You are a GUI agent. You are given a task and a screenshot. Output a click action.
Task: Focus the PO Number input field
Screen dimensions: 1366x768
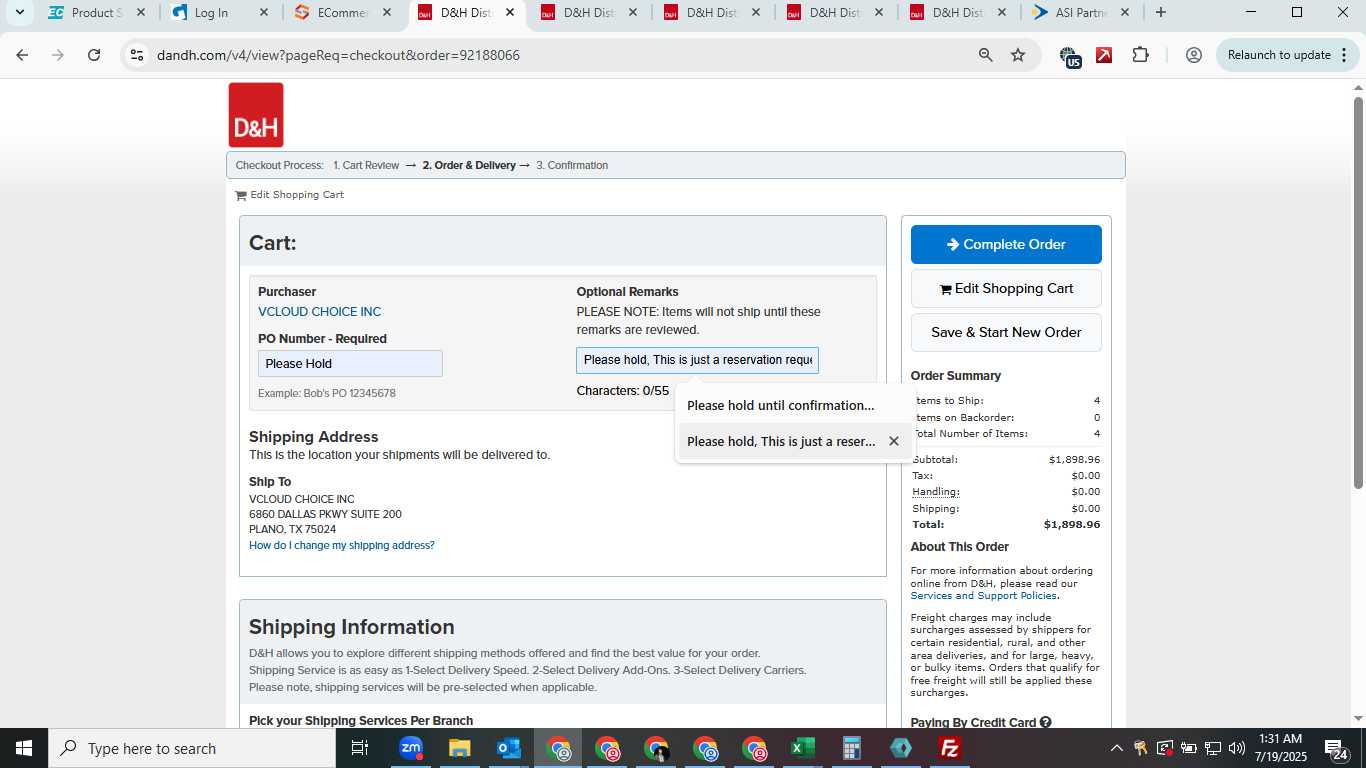pos(350,364)
